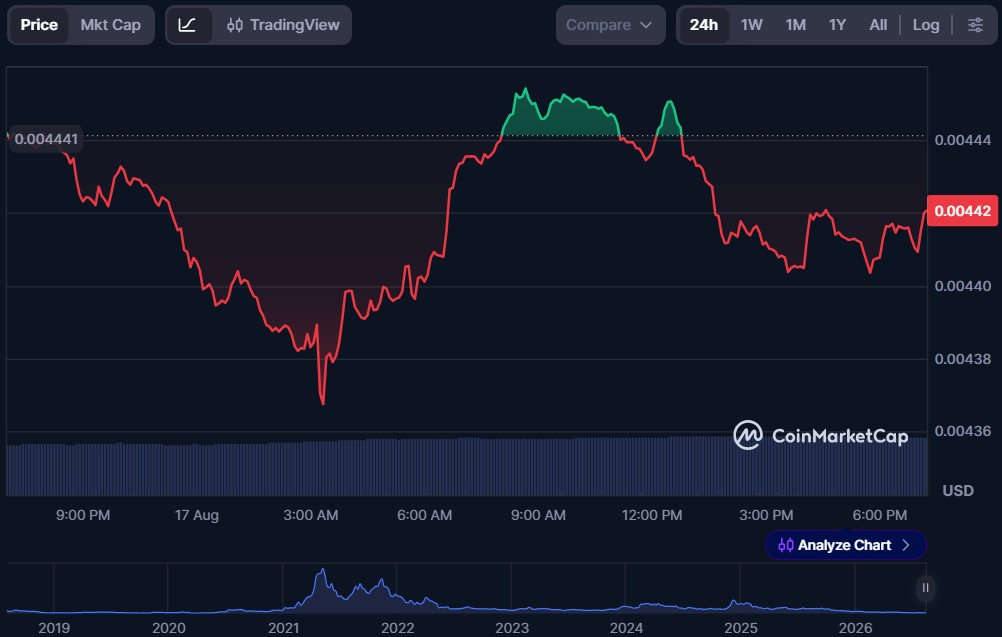This screenshot has width=1002, height=637.
Task: Pause the mini chart playback
Action: pyautogui.click(x=925, y=588)
